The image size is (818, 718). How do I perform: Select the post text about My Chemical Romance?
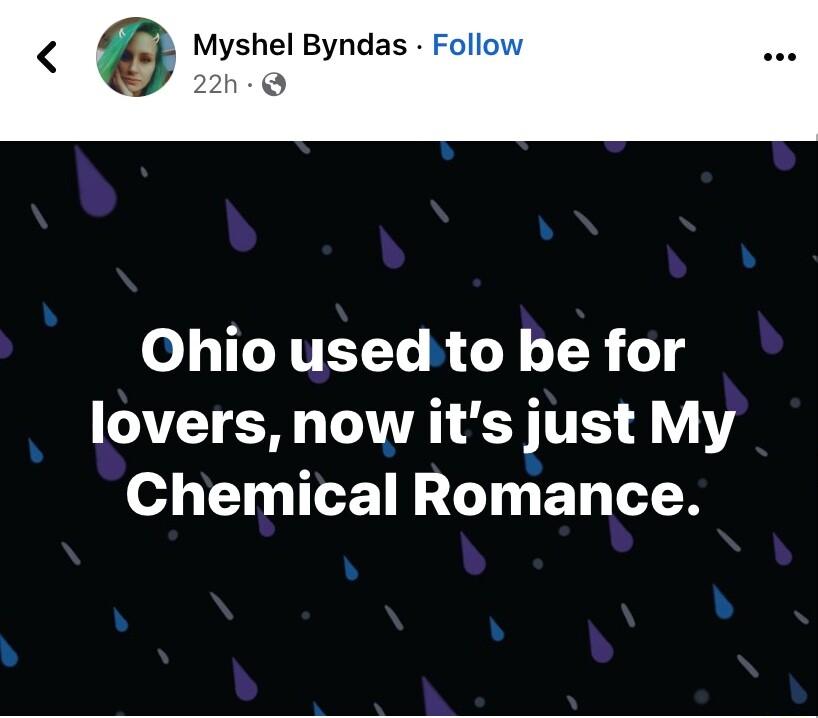click(409, 420)
